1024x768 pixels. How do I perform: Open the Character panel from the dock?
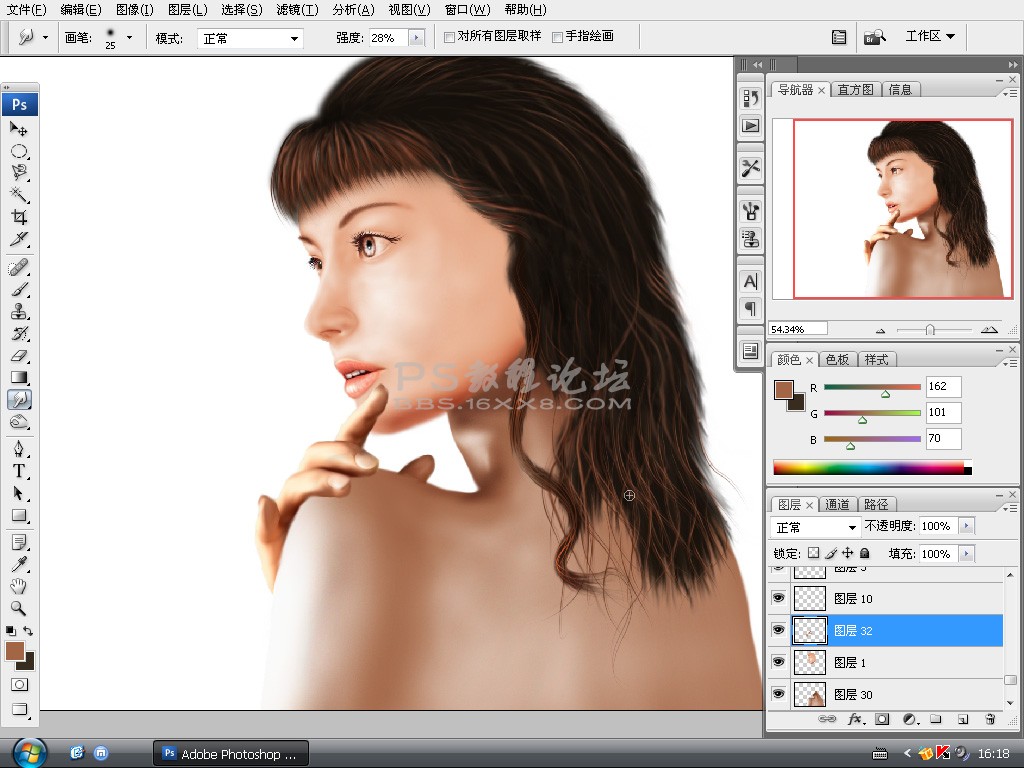750,281
